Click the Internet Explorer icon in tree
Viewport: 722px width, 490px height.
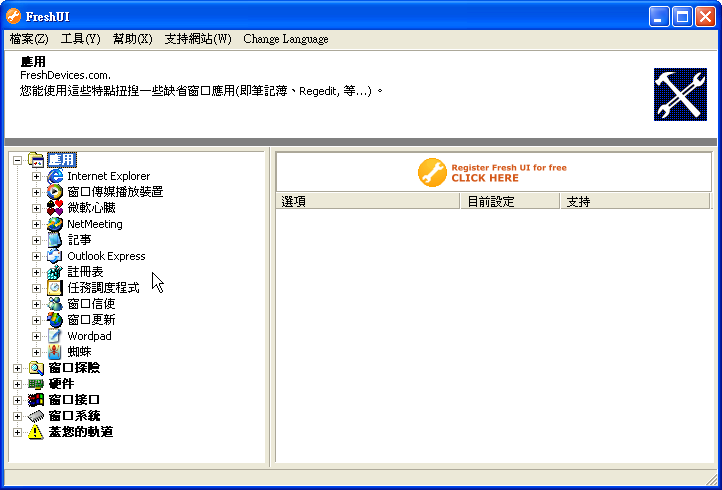click(x=55, y=176)
